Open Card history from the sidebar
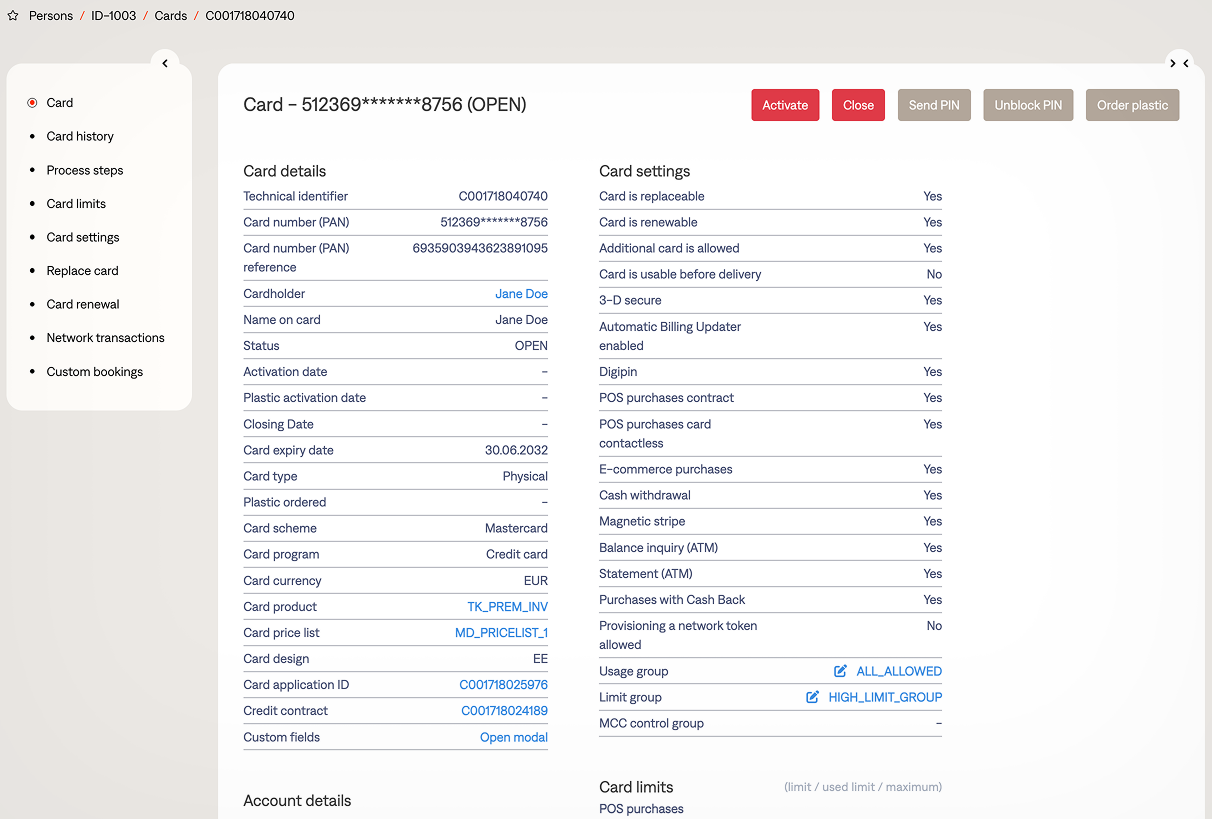This screenshot has height=819, width=1212. (80, 136)
